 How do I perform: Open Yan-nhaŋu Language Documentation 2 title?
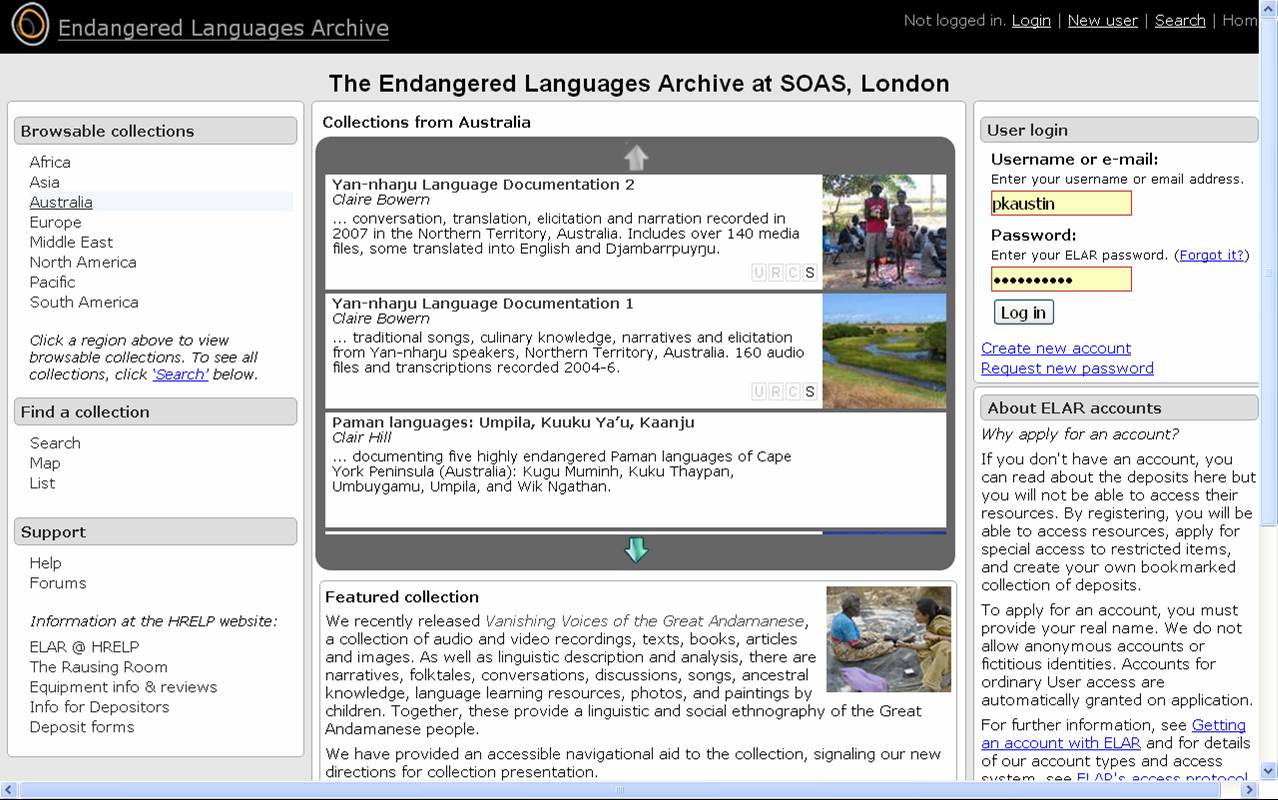483,184
